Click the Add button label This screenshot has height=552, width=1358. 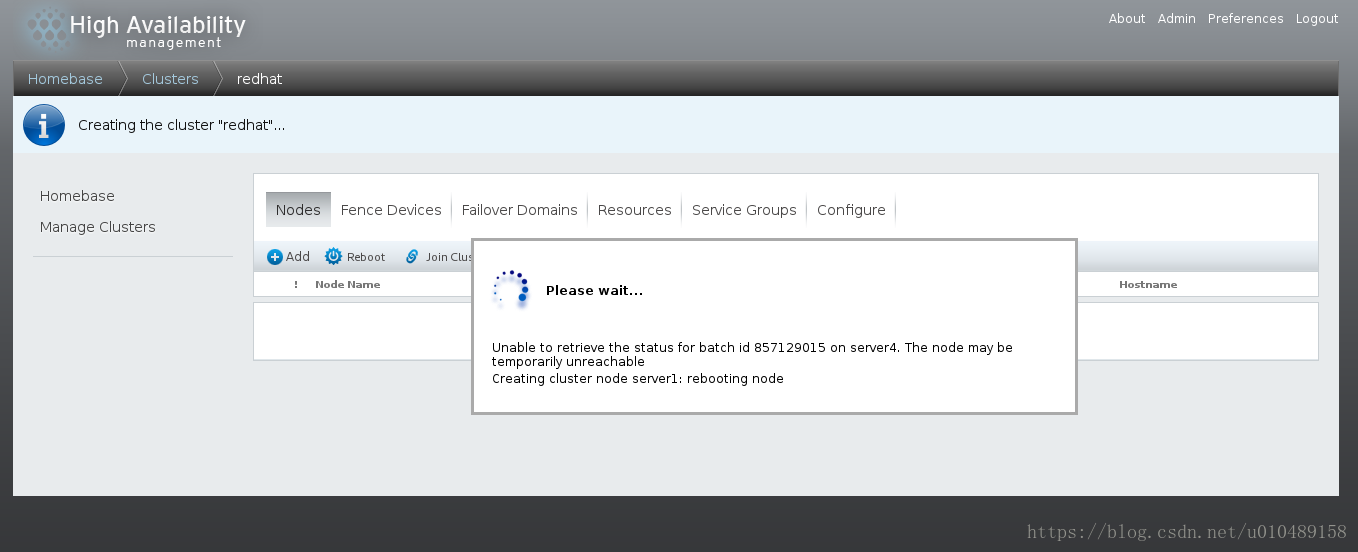click(298, 257)
